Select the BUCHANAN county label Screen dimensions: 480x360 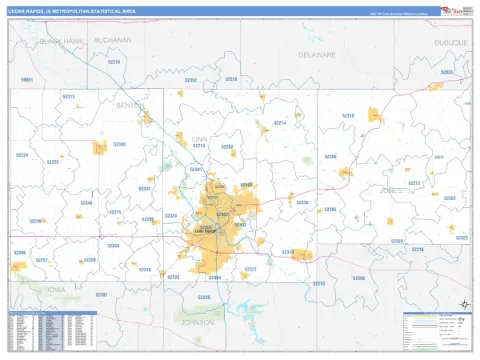click(113, 40)
